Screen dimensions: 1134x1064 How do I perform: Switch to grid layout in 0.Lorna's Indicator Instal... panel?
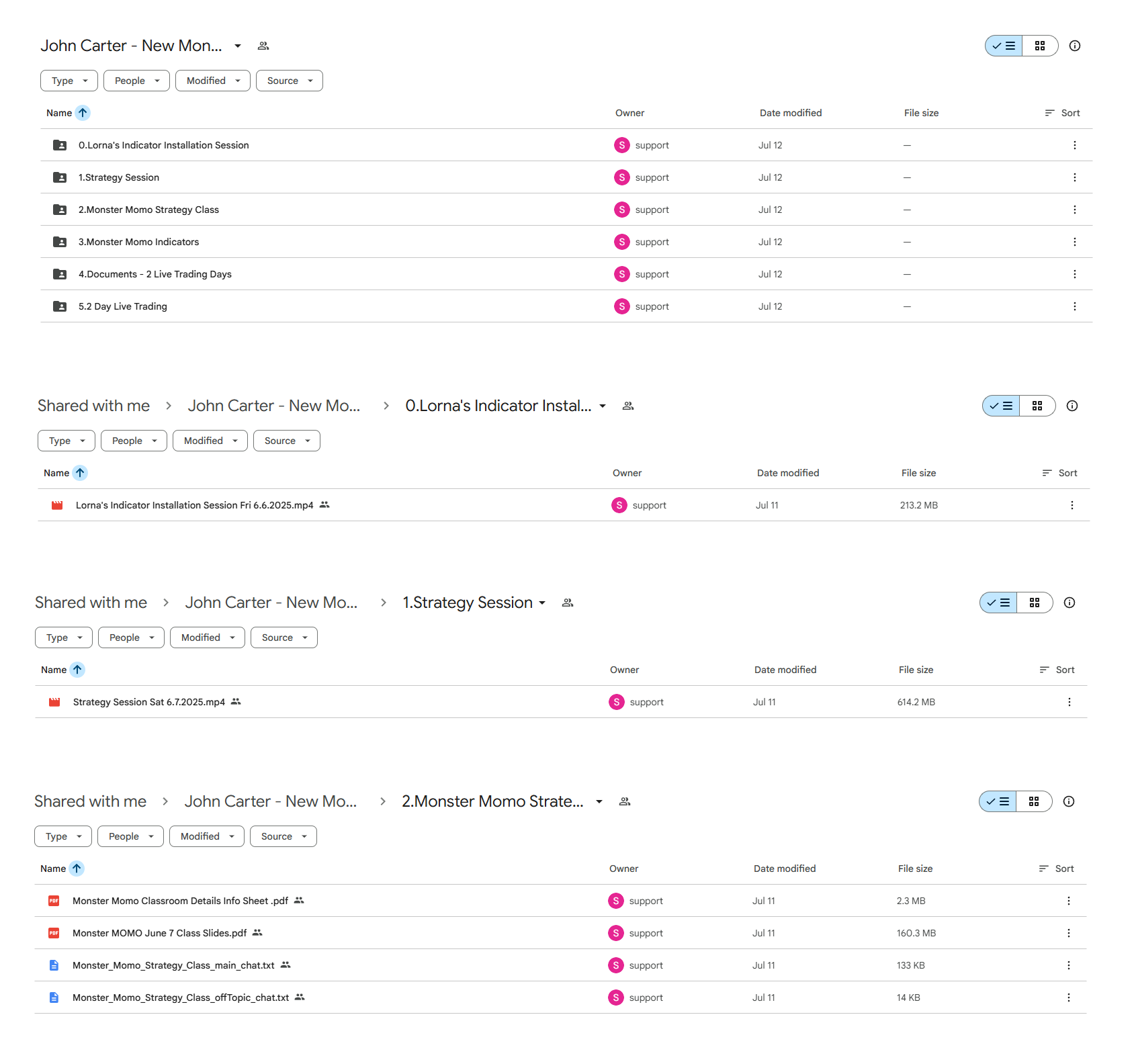click(x=1037, y=406)
